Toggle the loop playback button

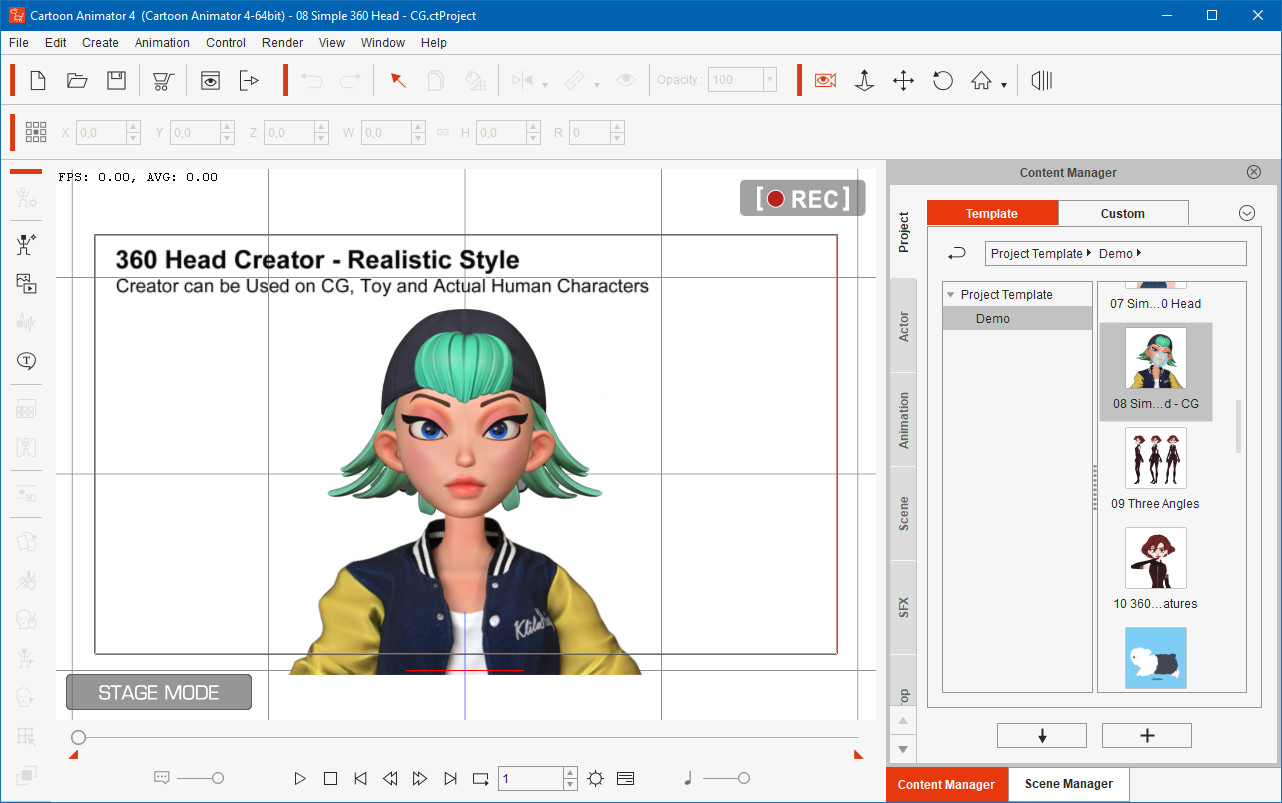pyautogui.click(x=481, y=778)
